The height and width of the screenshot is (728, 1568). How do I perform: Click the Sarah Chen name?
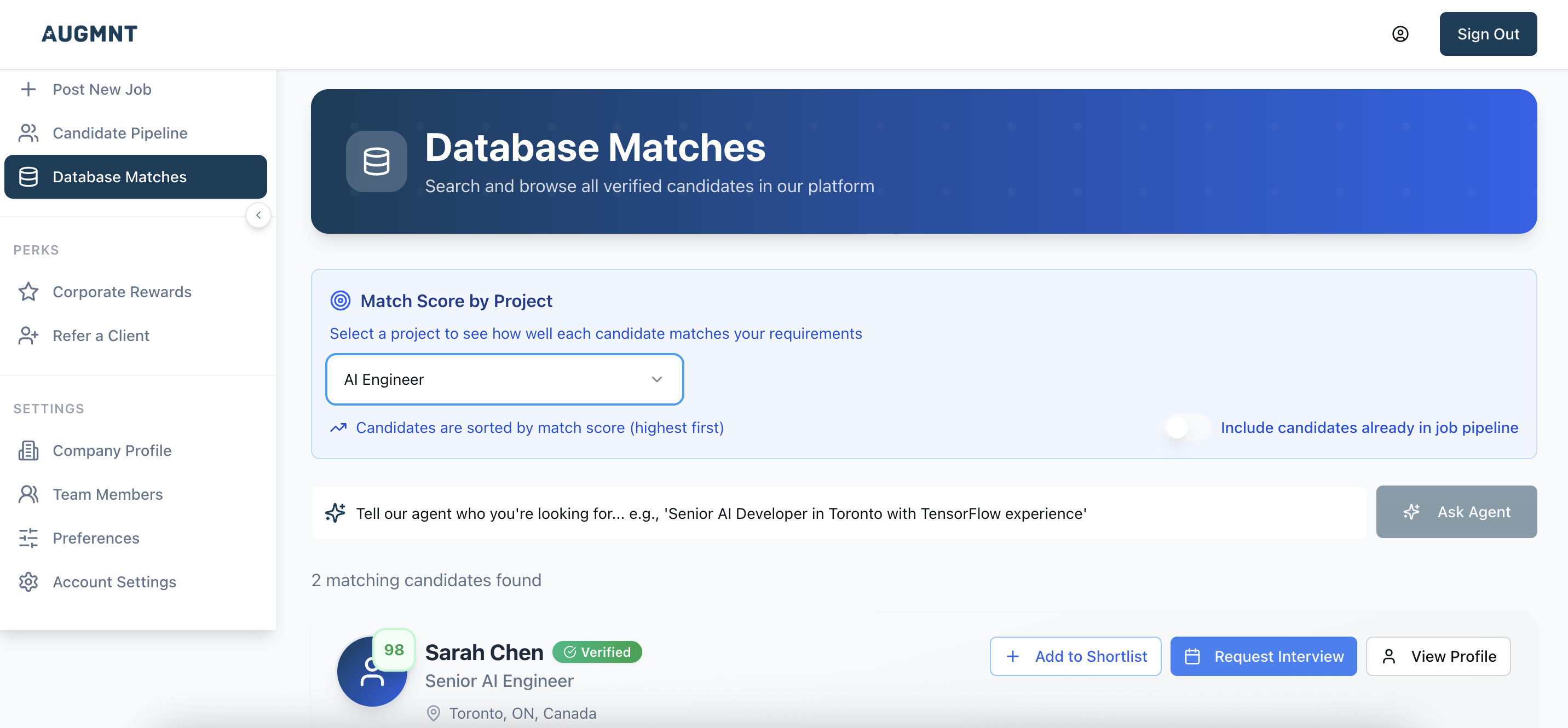click(484, 652)
